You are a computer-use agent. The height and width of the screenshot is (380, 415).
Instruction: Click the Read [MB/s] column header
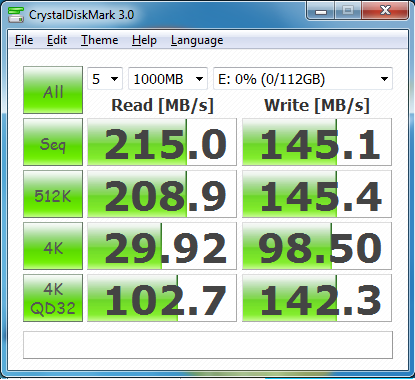[162, 105]
